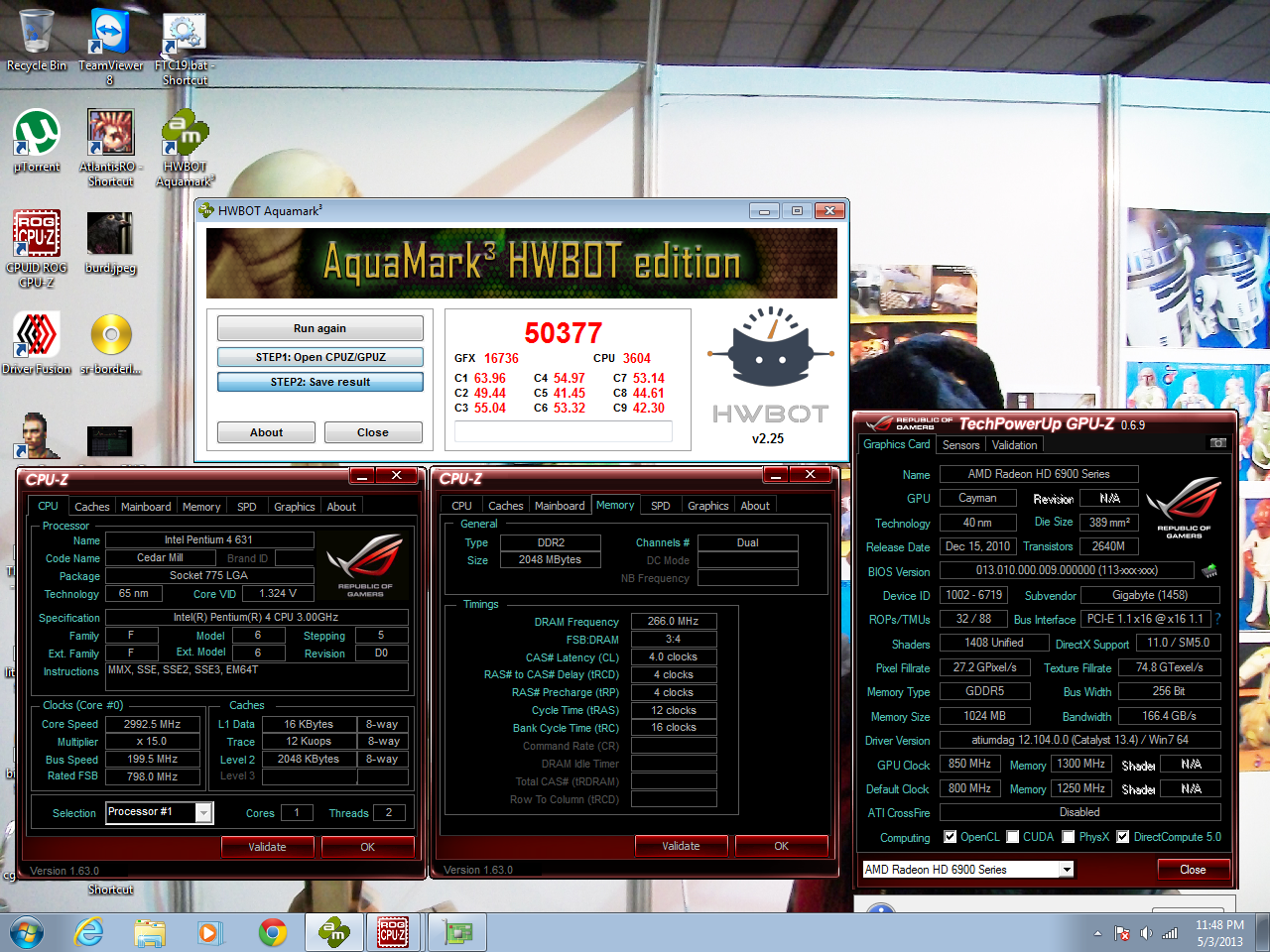Click the Action Center flag tray icon
This screenshot has height=952, width=1270.
pyautogui.click(x=1122, y=933)
